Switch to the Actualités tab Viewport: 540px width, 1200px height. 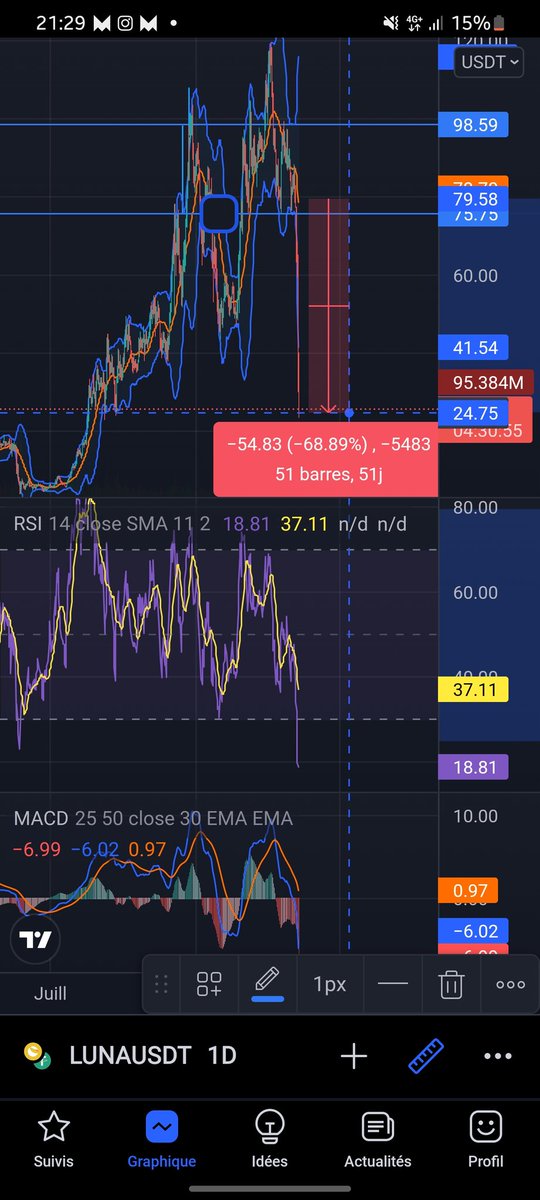coord(377,1140)
